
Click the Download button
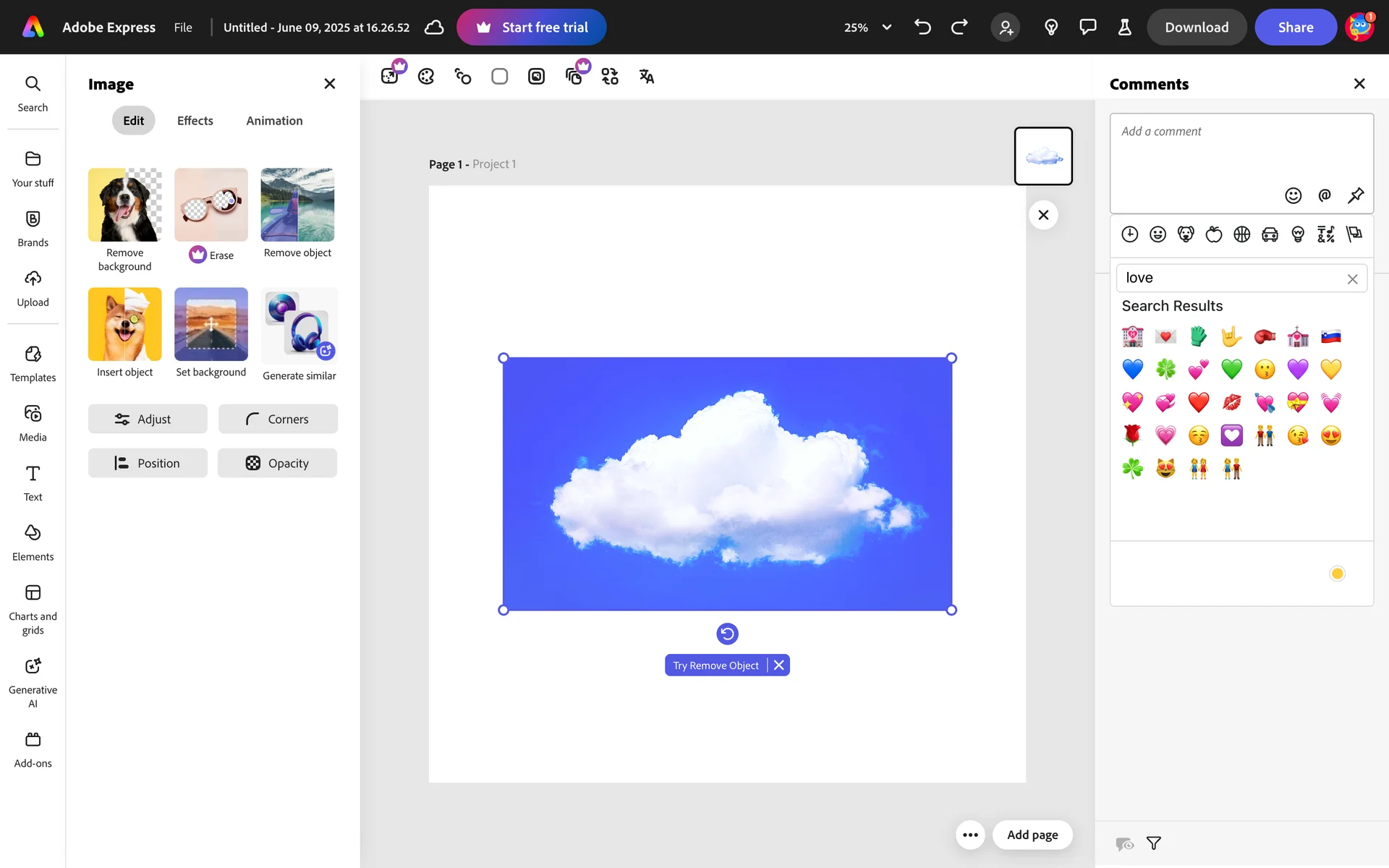[1197, 27]
